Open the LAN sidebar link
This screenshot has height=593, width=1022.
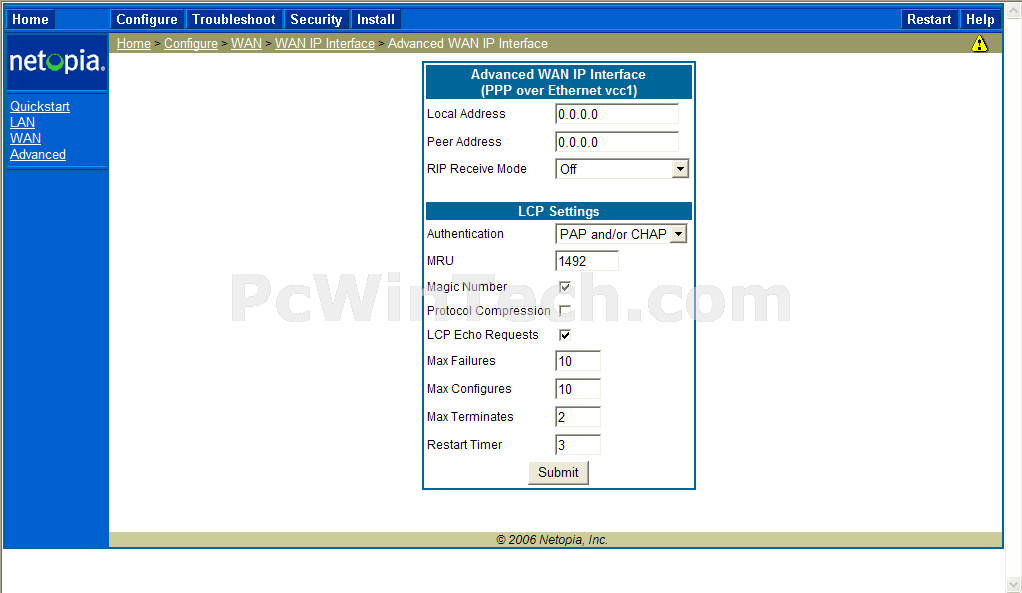pos(22,123)
